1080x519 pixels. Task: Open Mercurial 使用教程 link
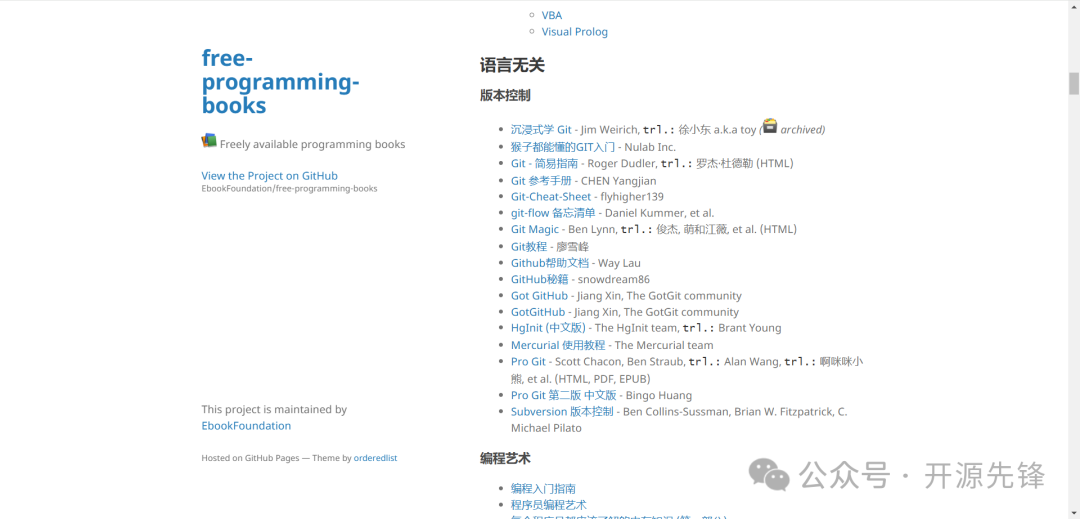(558, 345)
